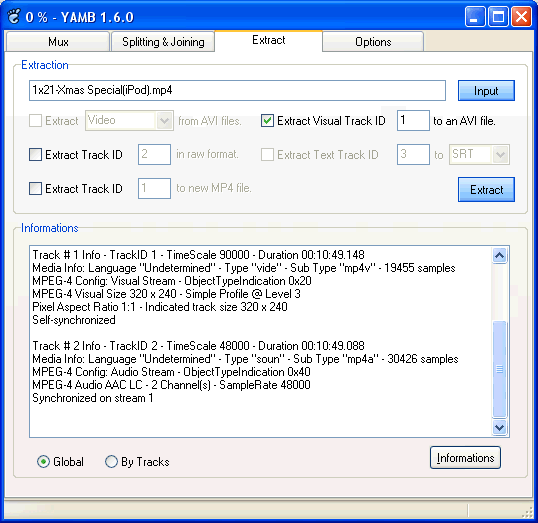Click the YAMB app icon in title bar
538x523 pixels.
(14, 16)
